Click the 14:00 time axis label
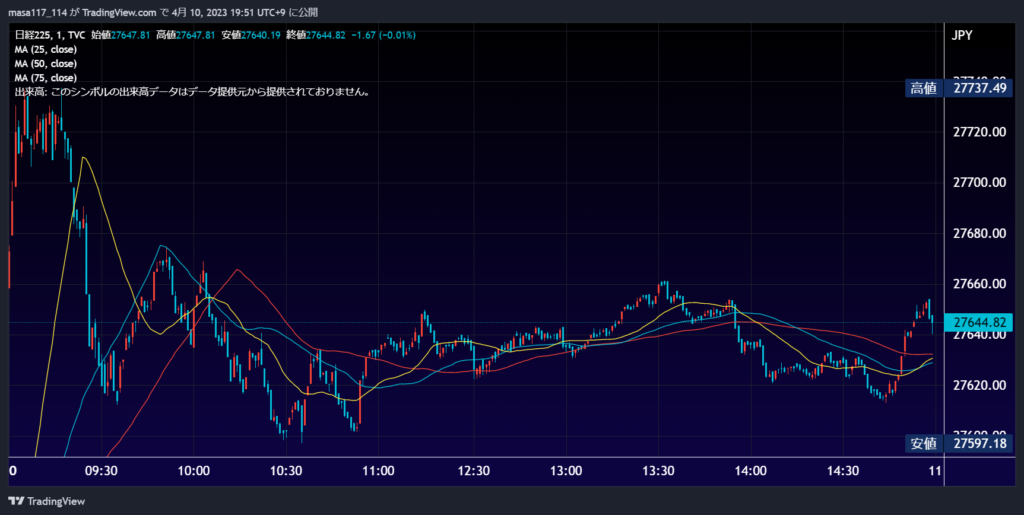Viewport: 1024px width, 515px height. point(750,471)
